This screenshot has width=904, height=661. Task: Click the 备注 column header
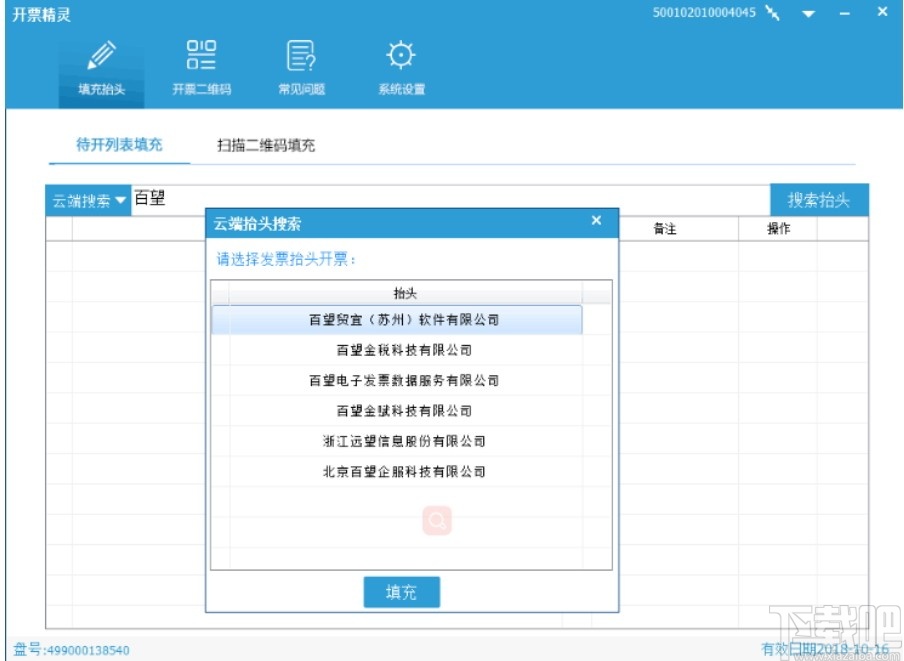click(x=665, y=229)
